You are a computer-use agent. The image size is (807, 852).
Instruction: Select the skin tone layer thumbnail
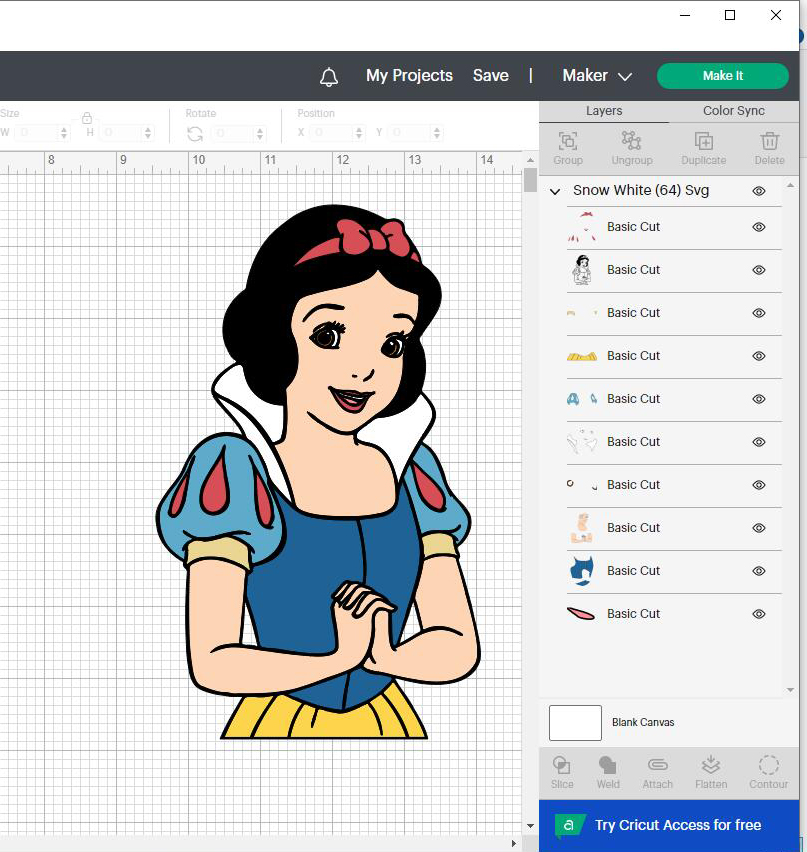pyautogui.click(x=581, y=528)
